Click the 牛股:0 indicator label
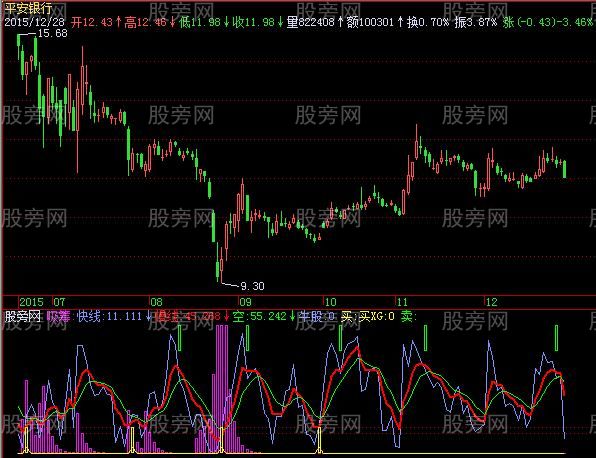 (x=317, y=316)
